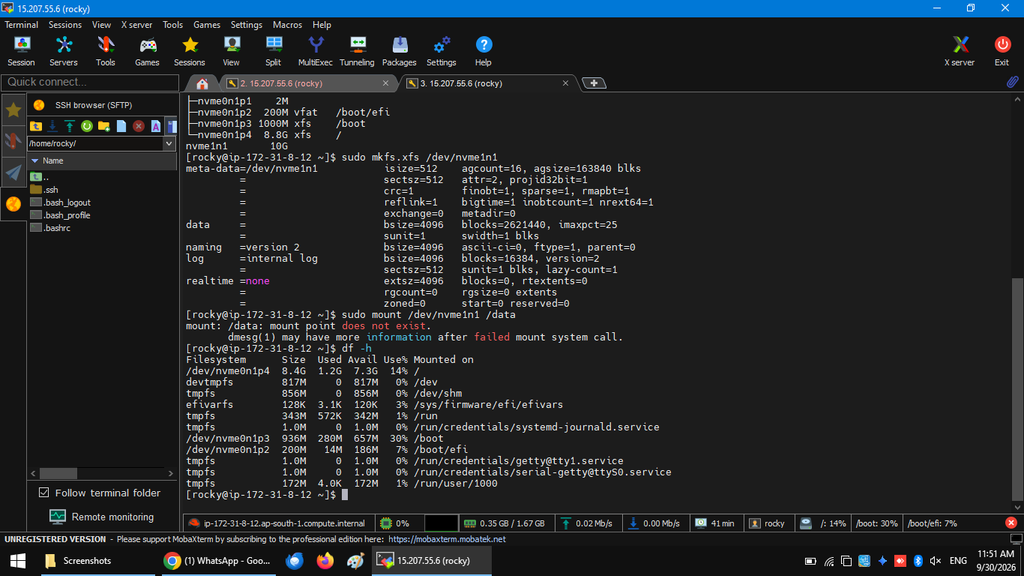Open the Macros menu
The image size is (1024, 576).
pos(287,25)
